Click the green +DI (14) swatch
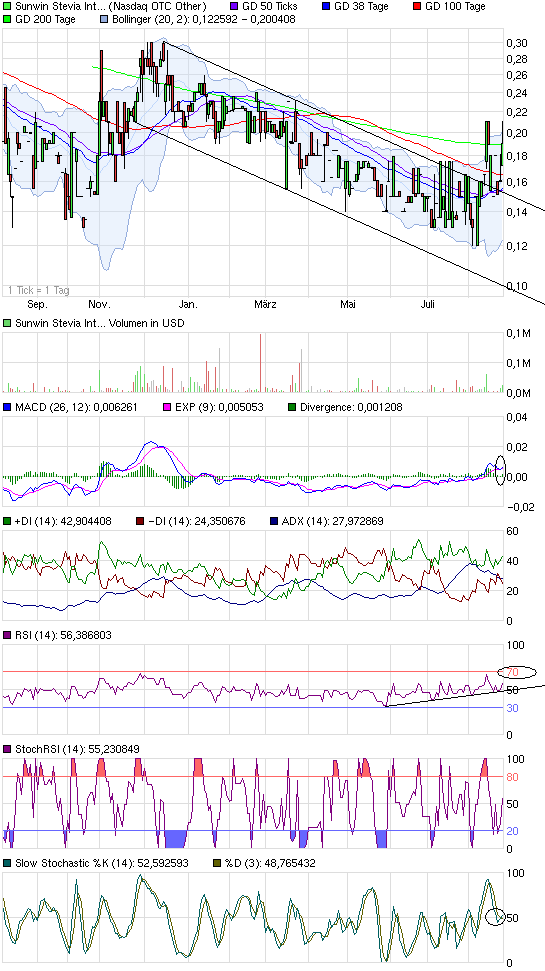 pos(7,522)
